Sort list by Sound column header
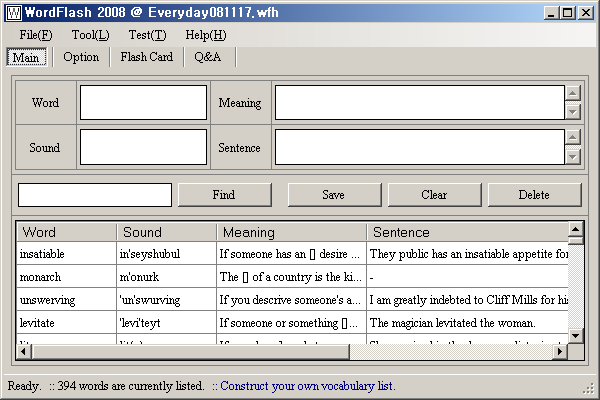600x400 pixels. pos(166,232)
